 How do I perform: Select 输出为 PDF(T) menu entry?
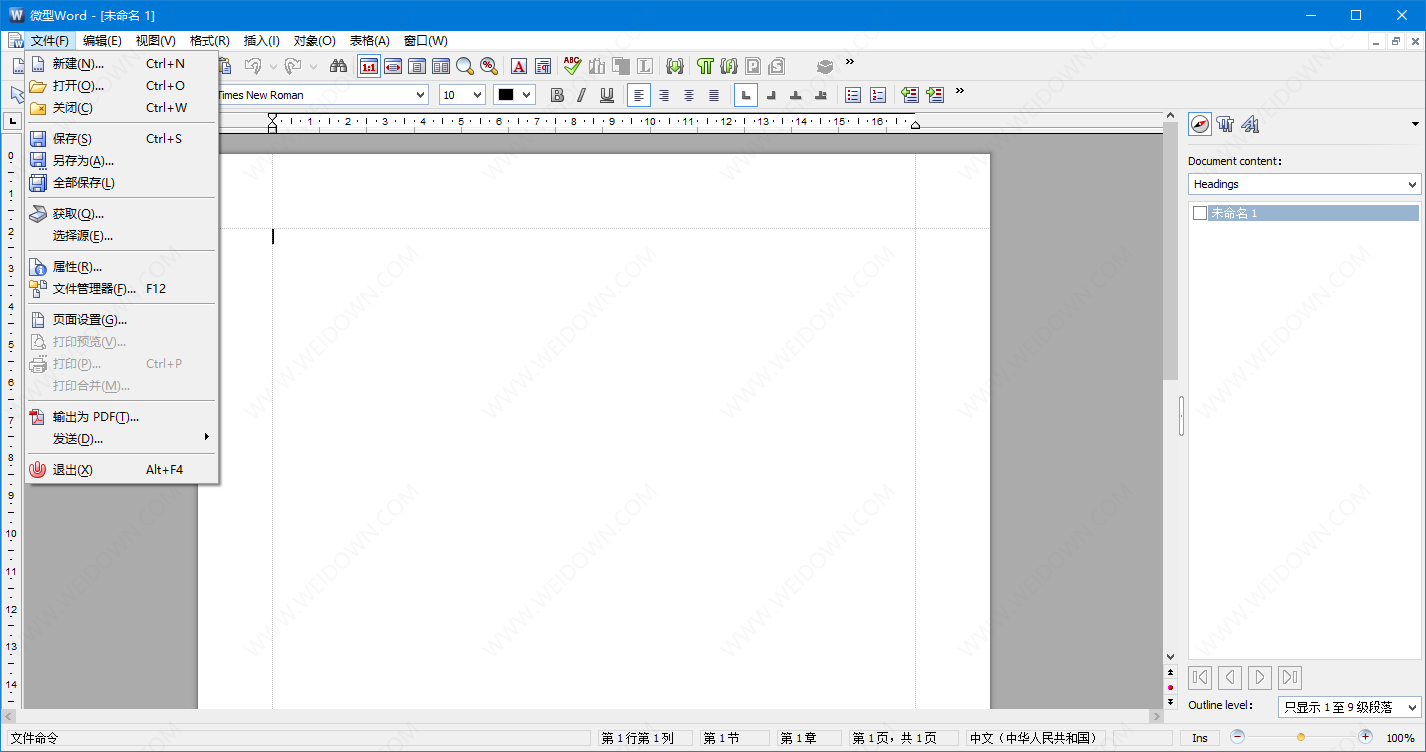click(x=121, y=416)
